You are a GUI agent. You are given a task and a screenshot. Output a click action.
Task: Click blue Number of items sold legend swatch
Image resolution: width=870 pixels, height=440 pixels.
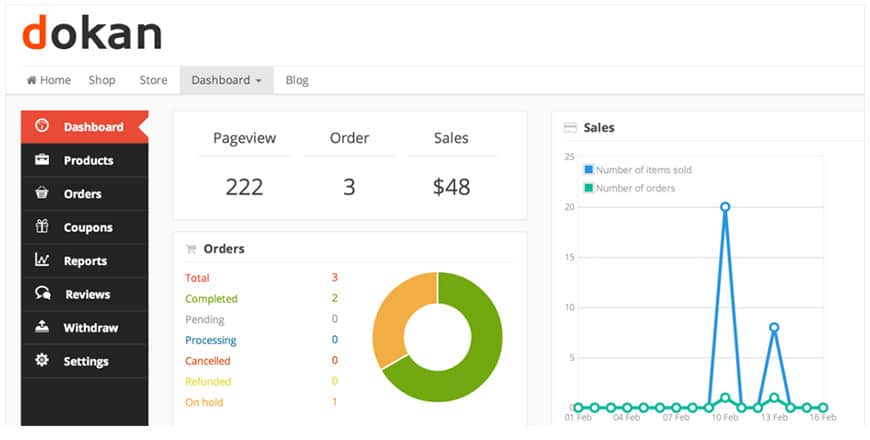point(589,169)
